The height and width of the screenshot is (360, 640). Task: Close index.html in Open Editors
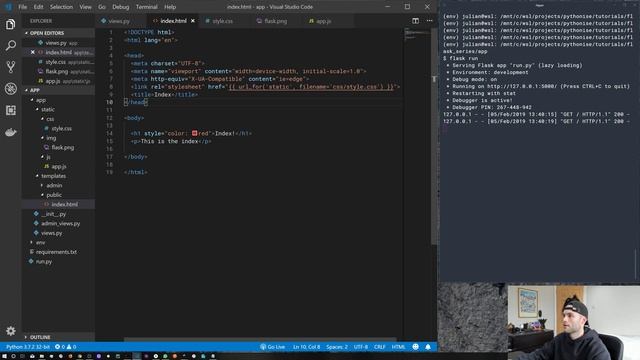point(33,52)
